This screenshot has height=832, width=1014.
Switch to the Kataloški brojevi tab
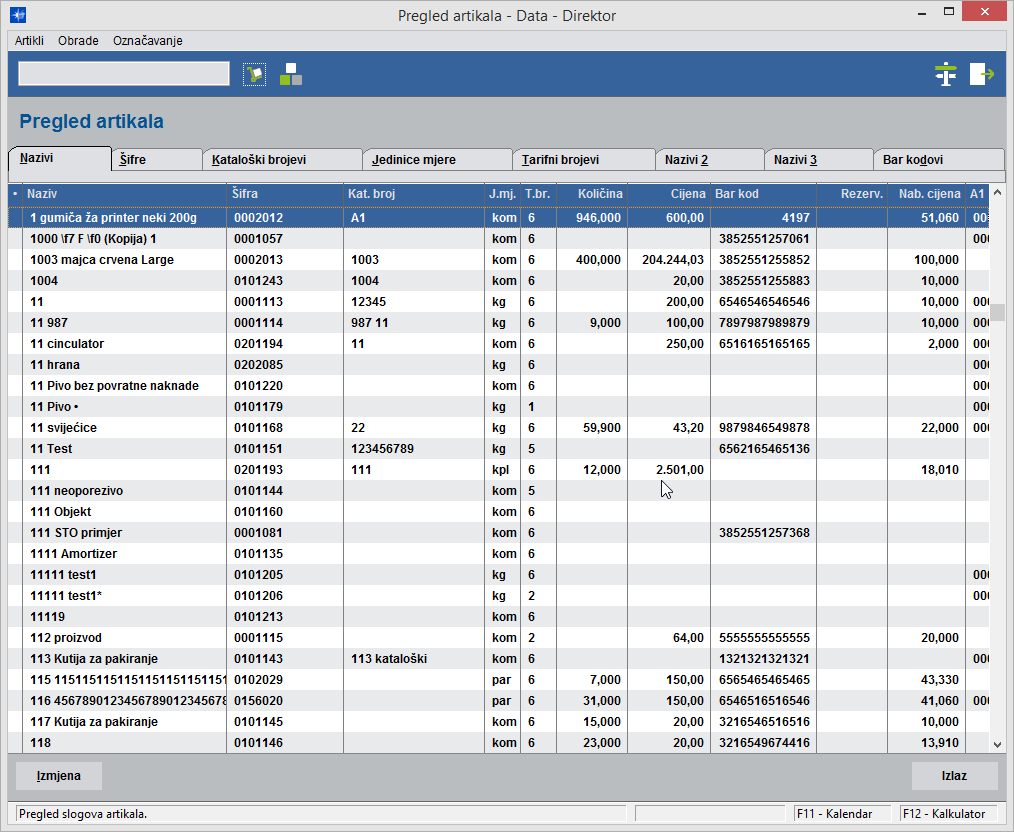click(282, 160)
